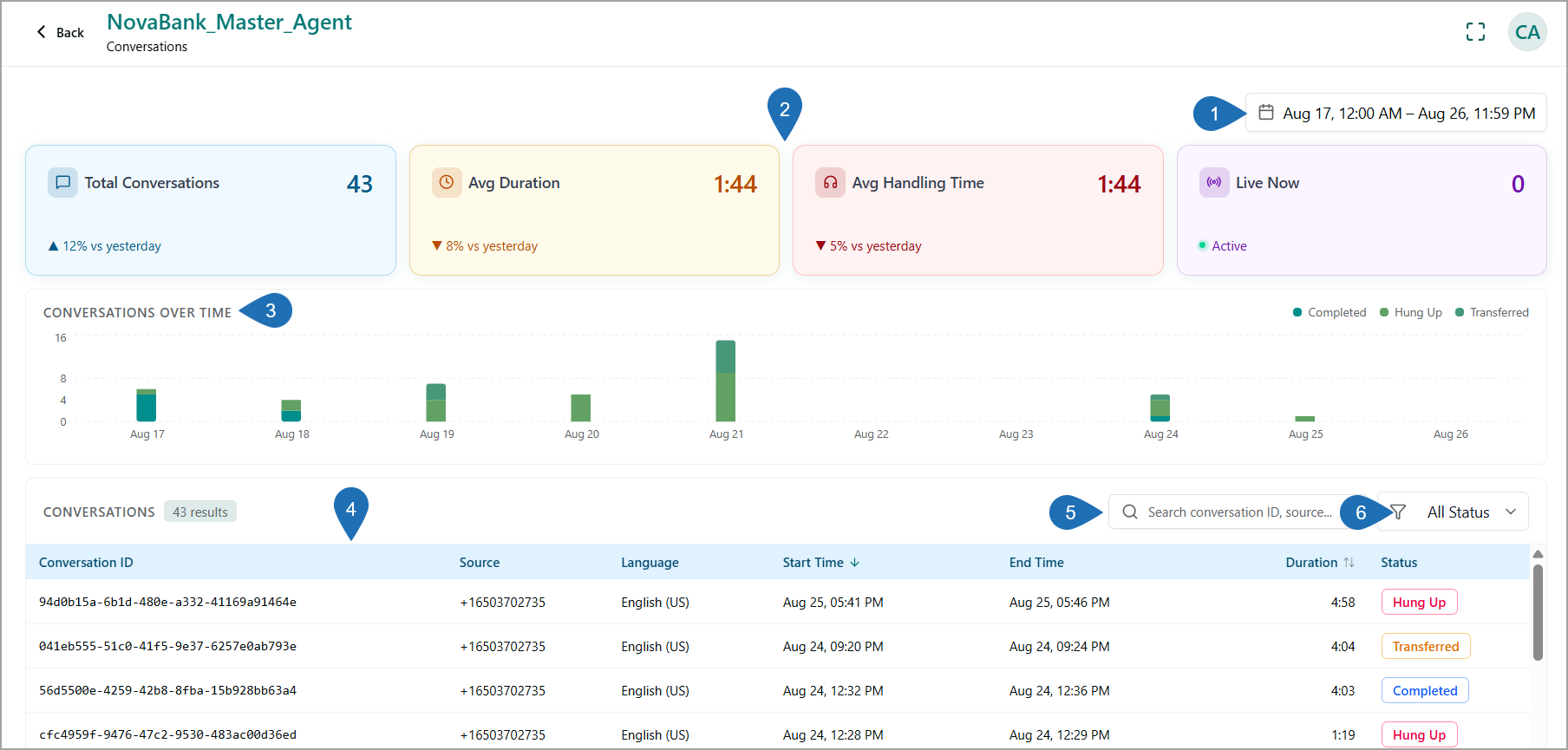
Task: Click the scrollbar up arrow in table
Action: 1538,554
